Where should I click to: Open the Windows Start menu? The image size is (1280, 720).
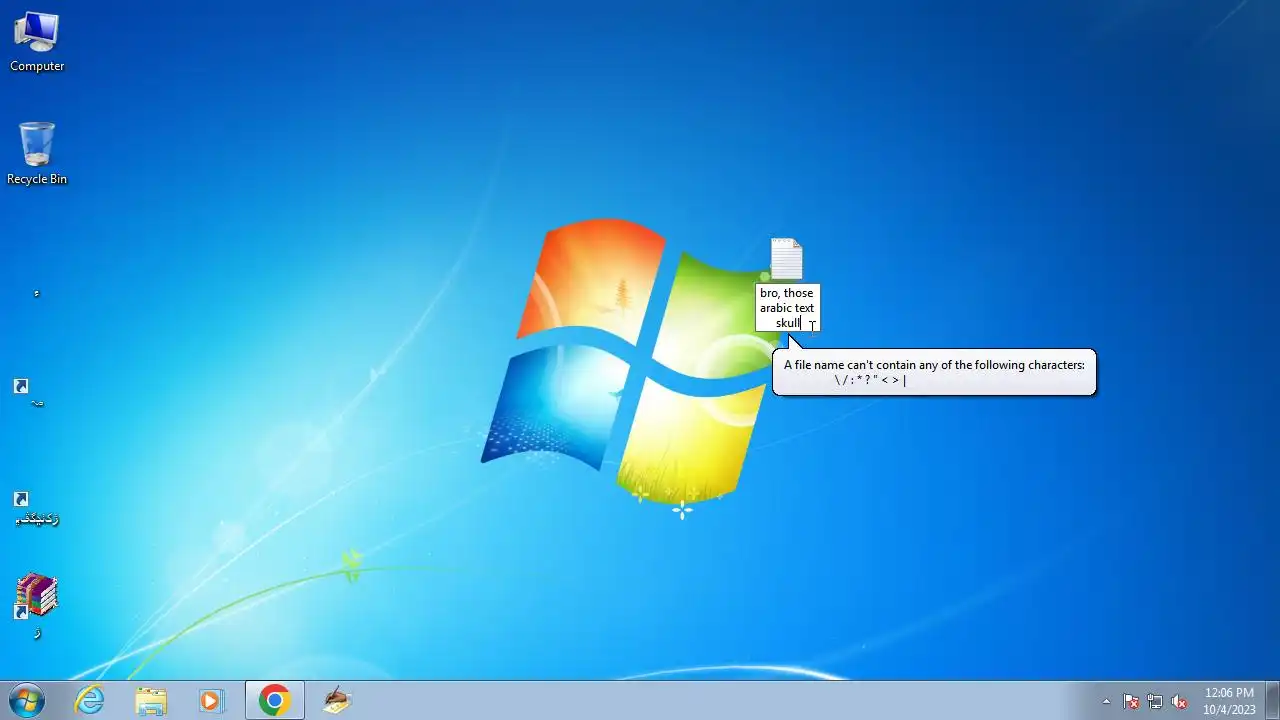coord(27,700)
